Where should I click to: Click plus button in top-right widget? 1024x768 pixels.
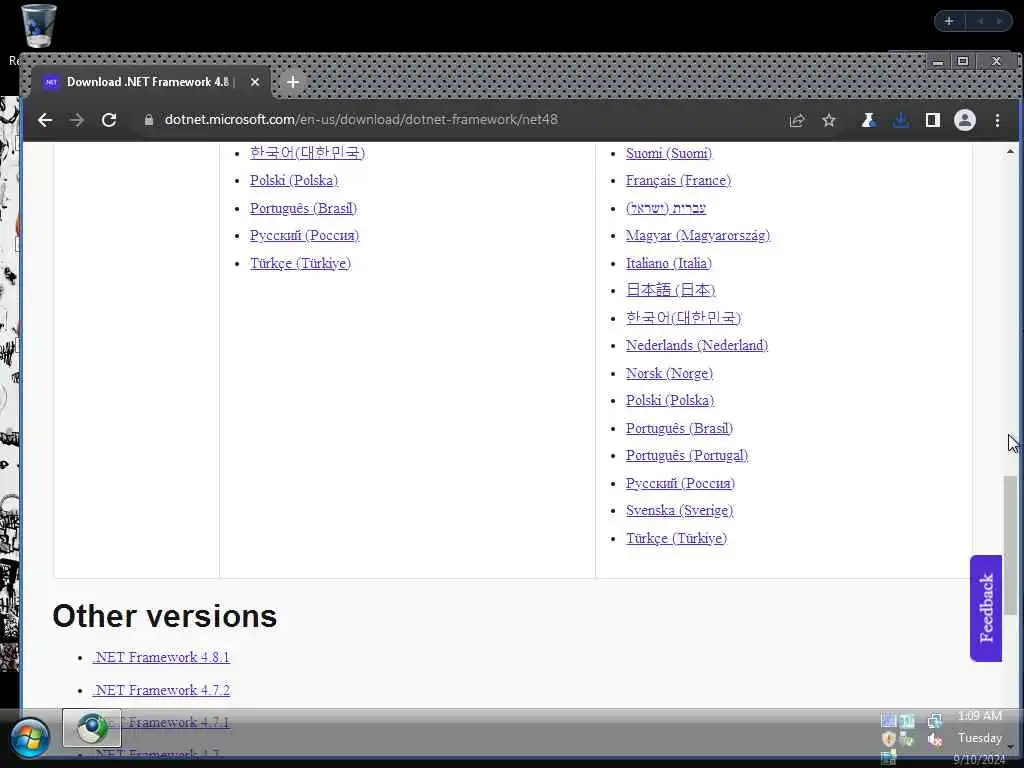coord(949,22)
